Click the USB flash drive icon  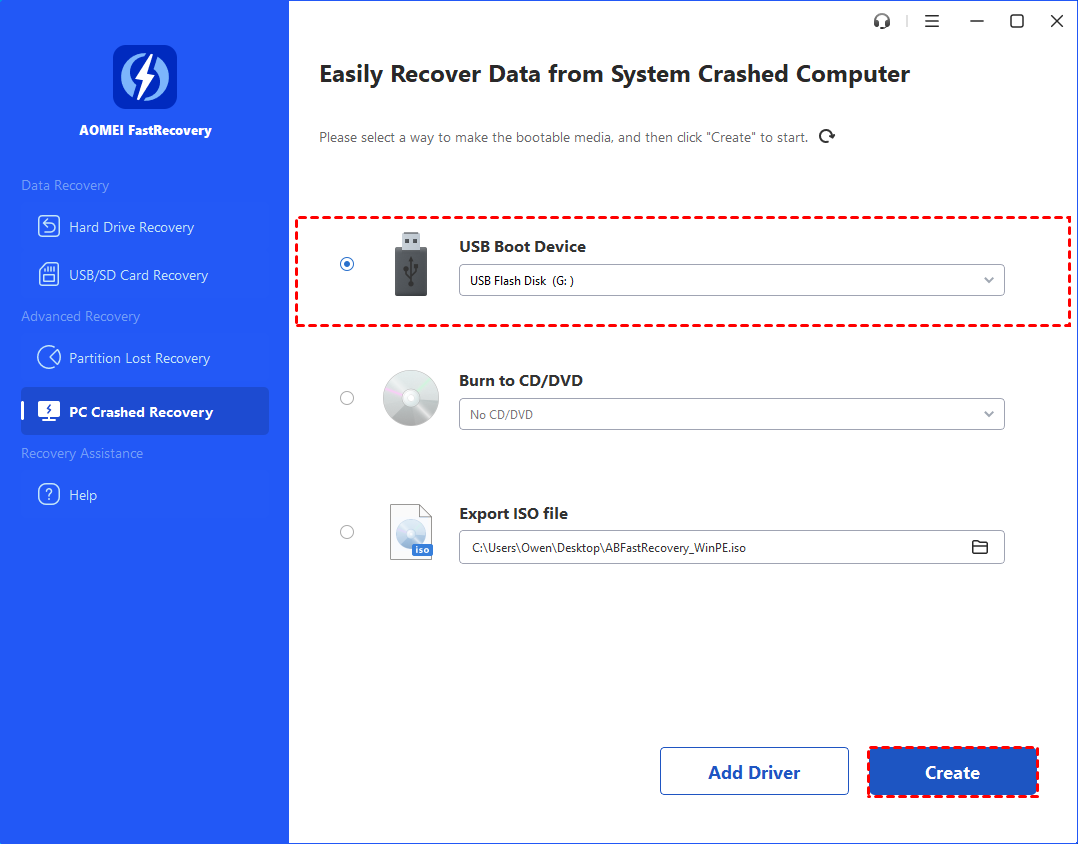410,265
